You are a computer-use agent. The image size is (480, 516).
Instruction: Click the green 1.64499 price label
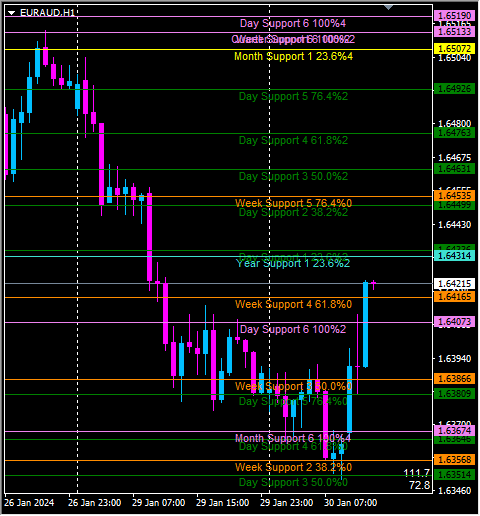(455, 205)
